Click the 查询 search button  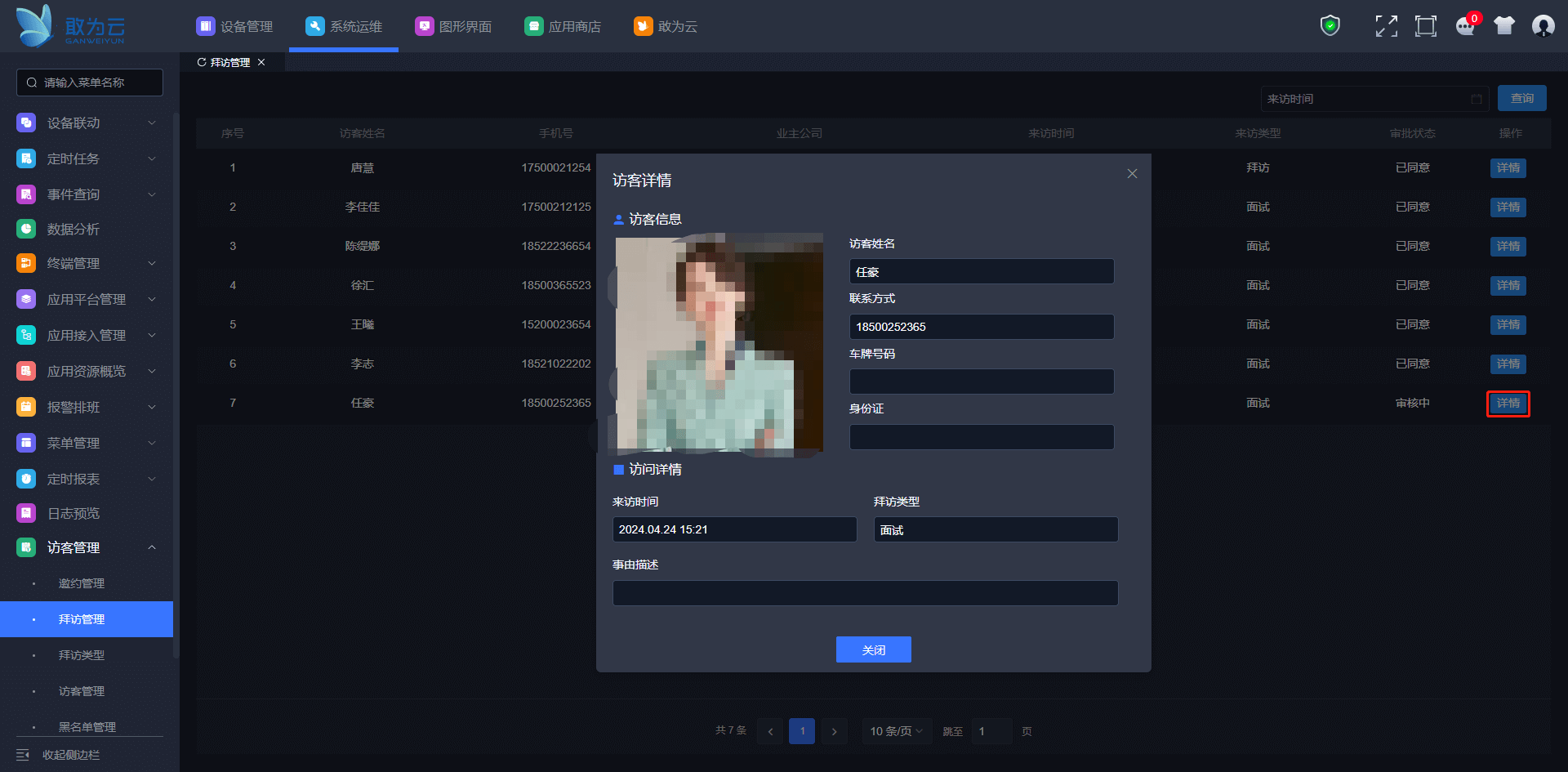point(1521,99)
